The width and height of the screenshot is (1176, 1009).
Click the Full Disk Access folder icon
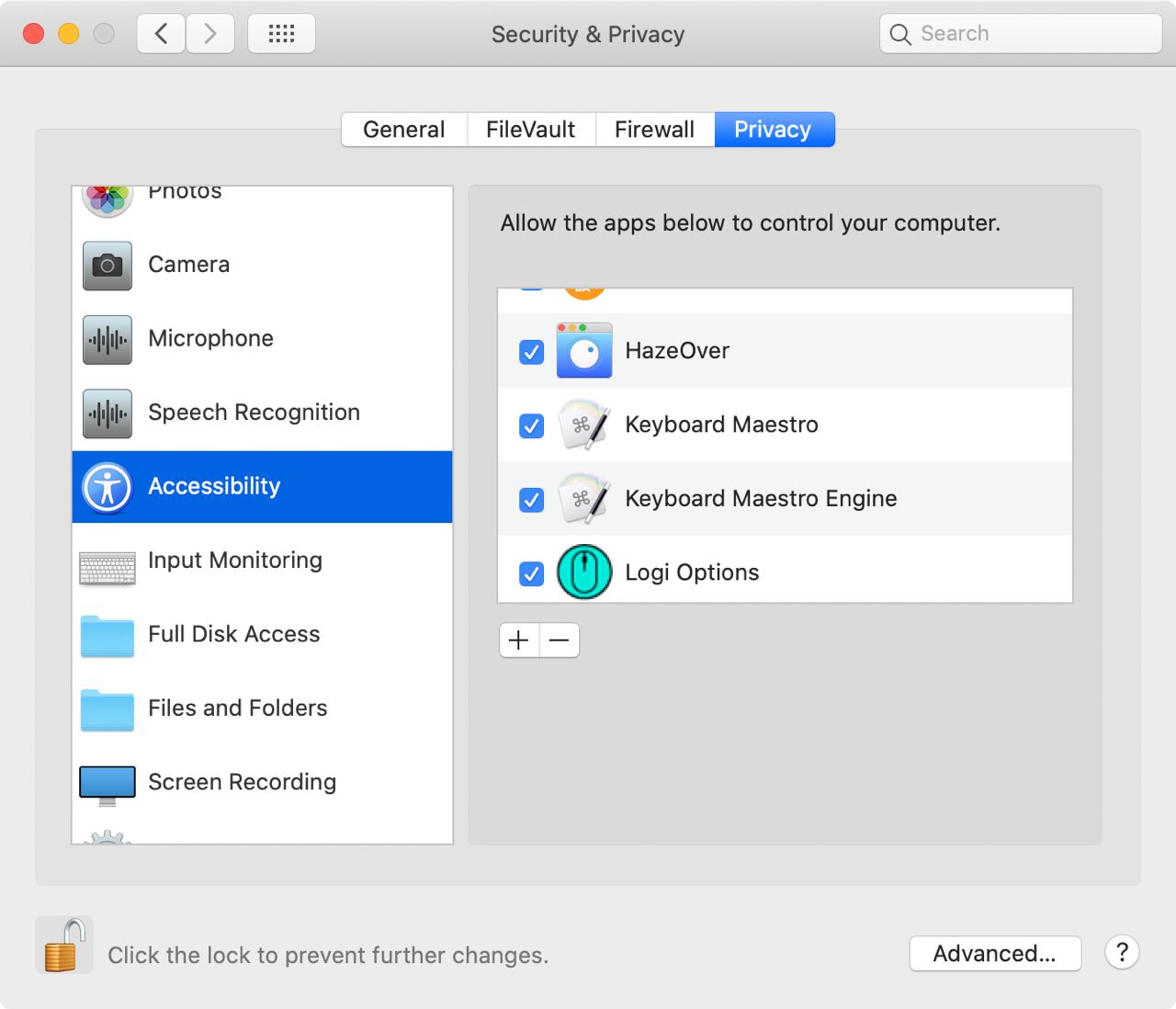click(107, 636)
